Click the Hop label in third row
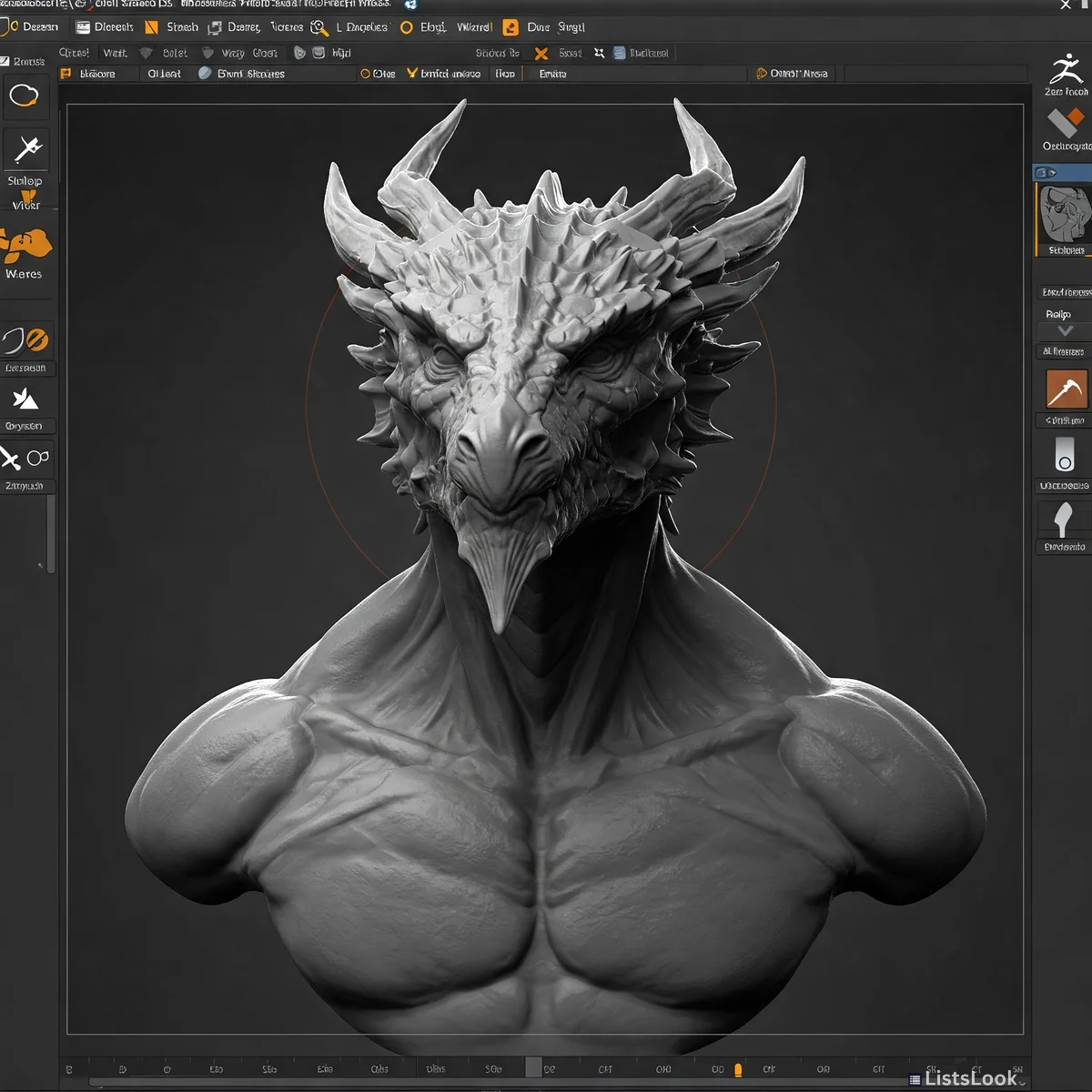 [505, 74]
